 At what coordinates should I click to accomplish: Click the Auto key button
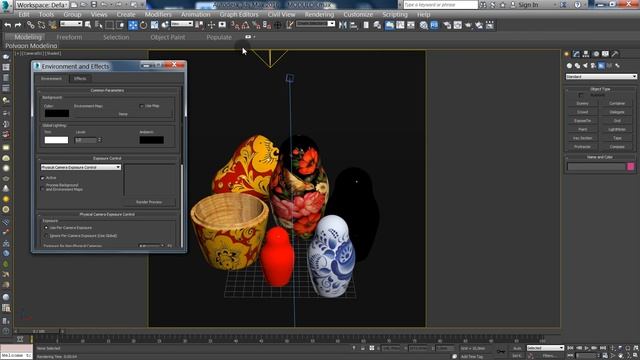(x=517, y=348)
